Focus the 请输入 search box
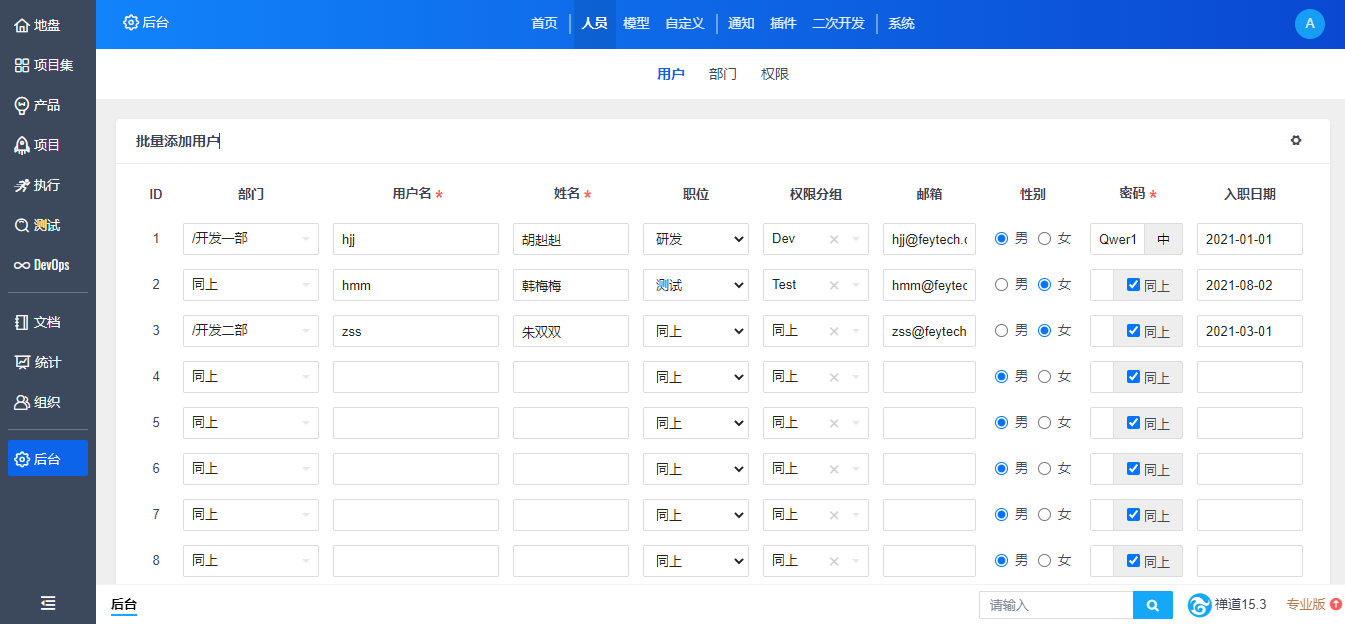Viewport: 1345px width, 624px height. pyautogui.click(x=1056, y=605)
